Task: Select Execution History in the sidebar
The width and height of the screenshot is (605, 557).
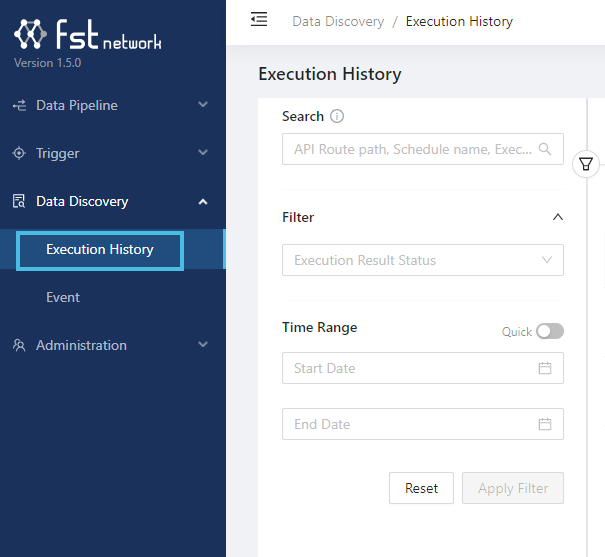Action: [100, 250]
